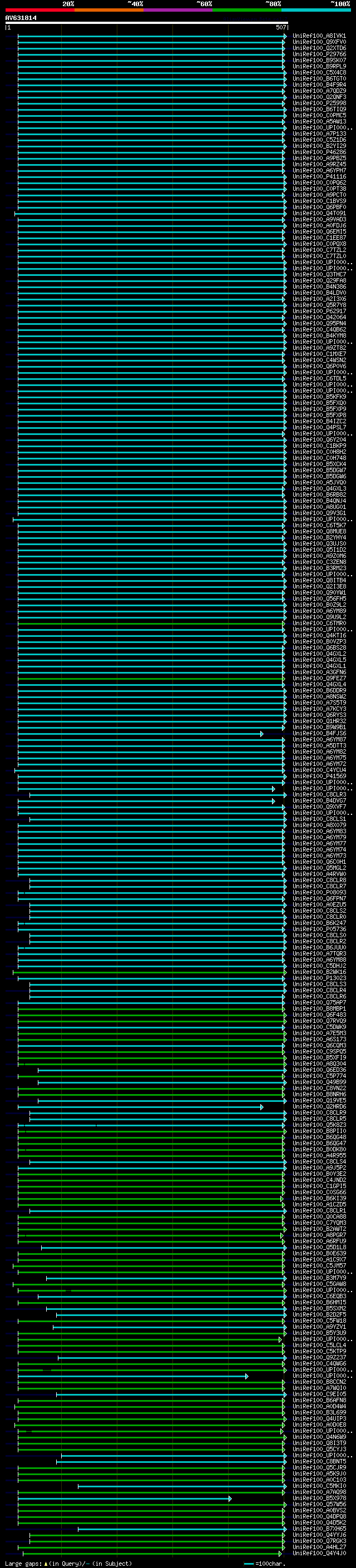
Task: Open hit UniRef100_B7XH65
Action: 319,1529
